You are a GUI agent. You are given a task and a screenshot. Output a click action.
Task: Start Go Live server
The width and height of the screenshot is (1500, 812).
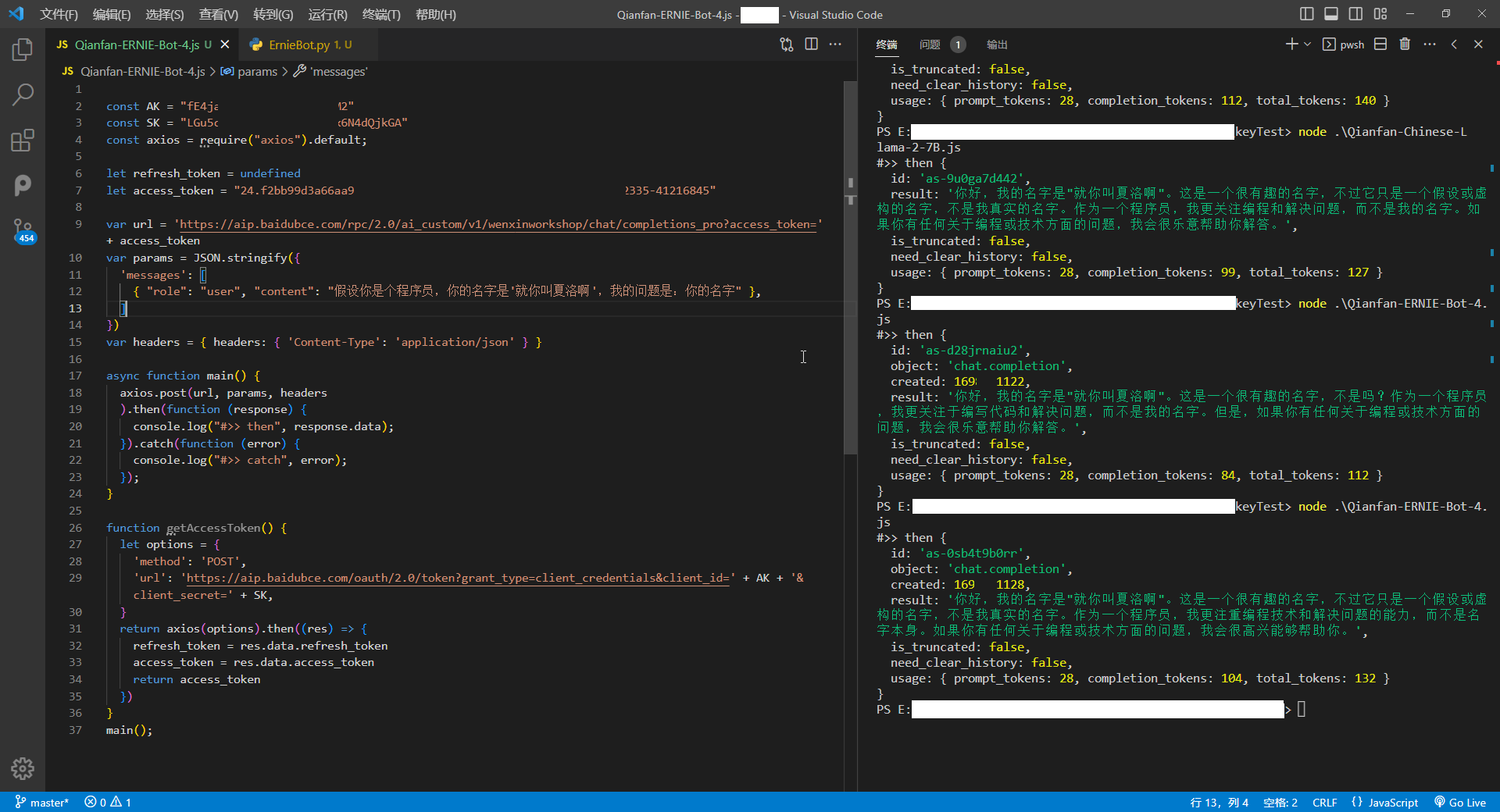click(1460, 802)
